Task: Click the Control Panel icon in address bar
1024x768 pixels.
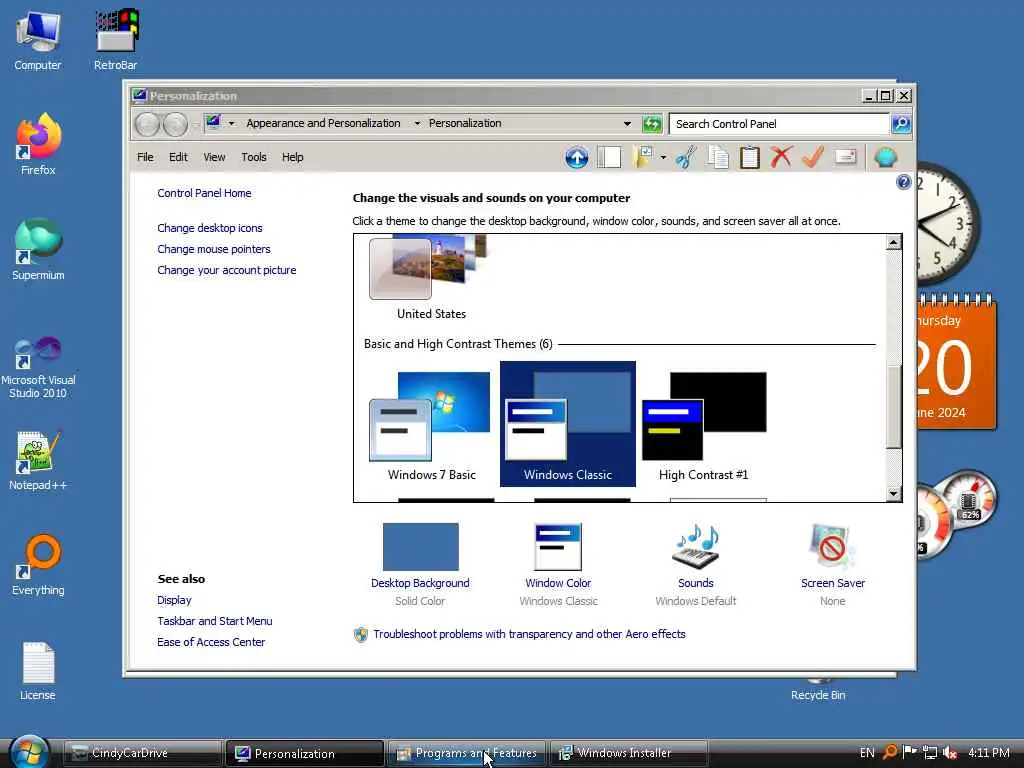Action: (213, 123)
